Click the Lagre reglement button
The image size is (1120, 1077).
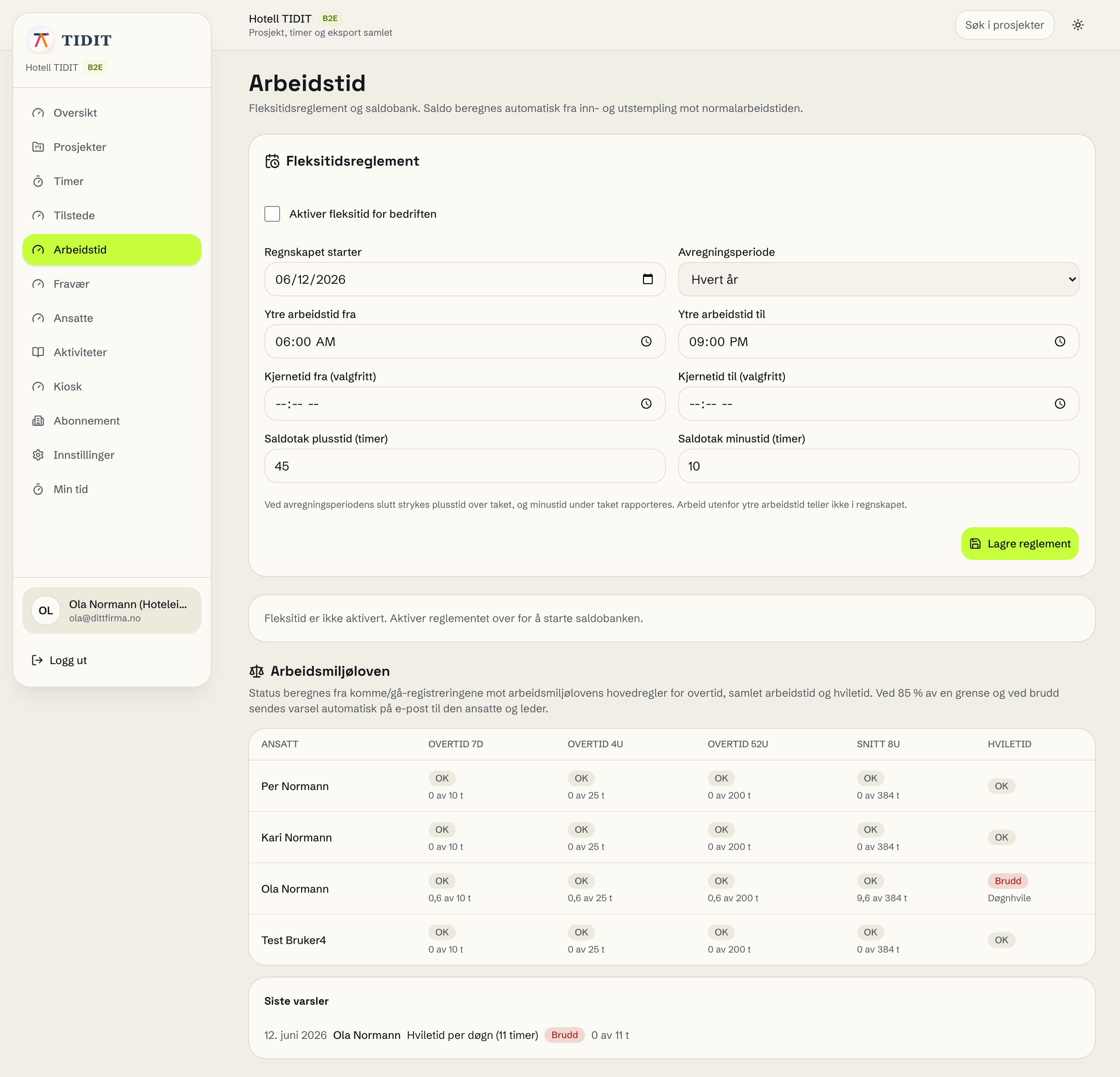click(1019, 543)
